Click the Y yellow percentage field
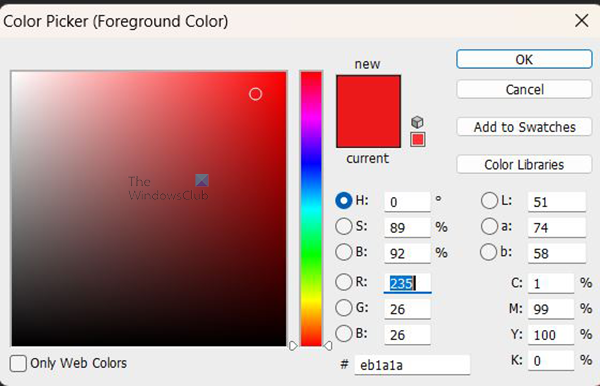 pyautogui.click(x=551, y=335)
